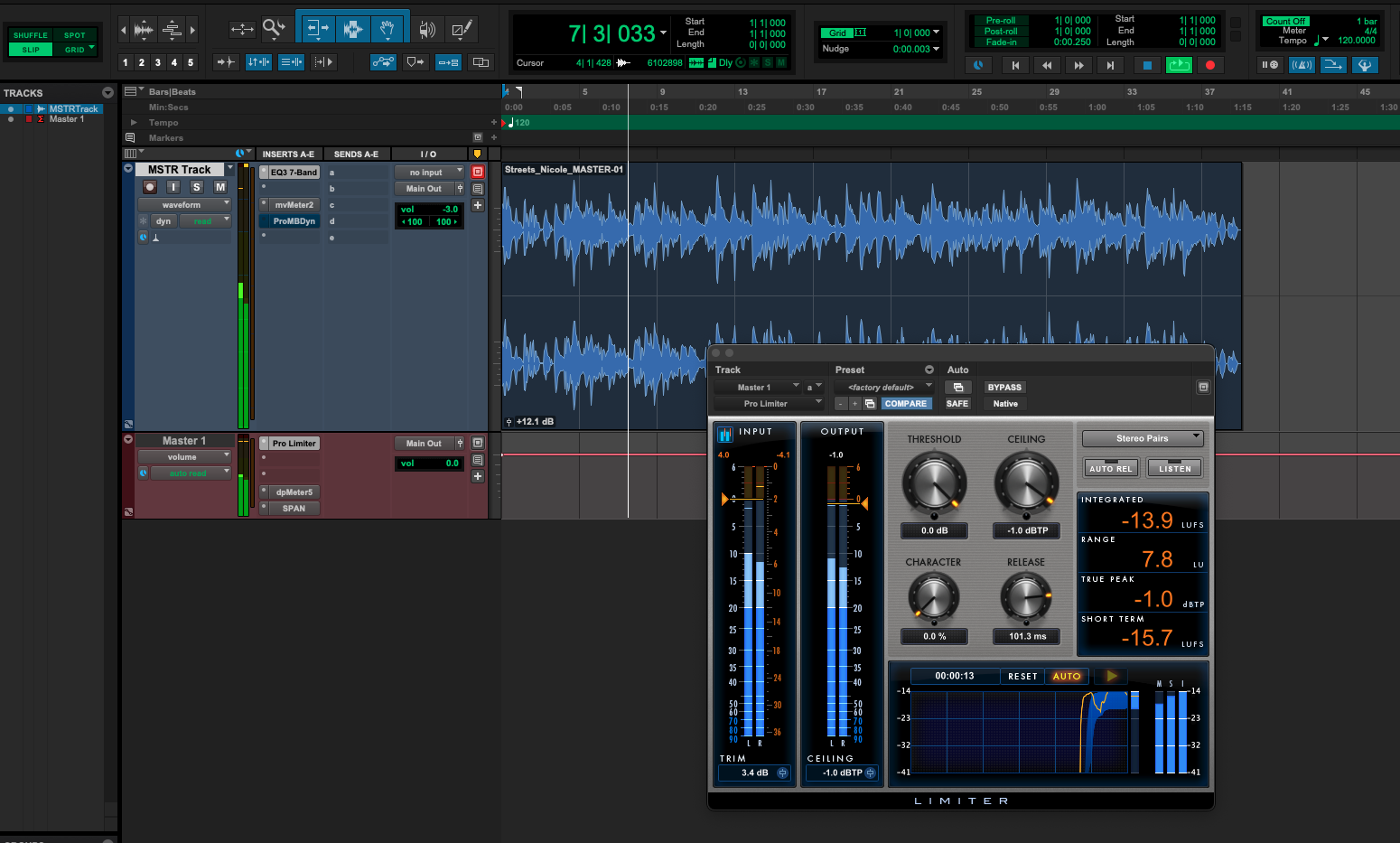Open the waveform view selector on MSTR Track
The width and height of the screenshot is (1400, 843).
(184, 204)
